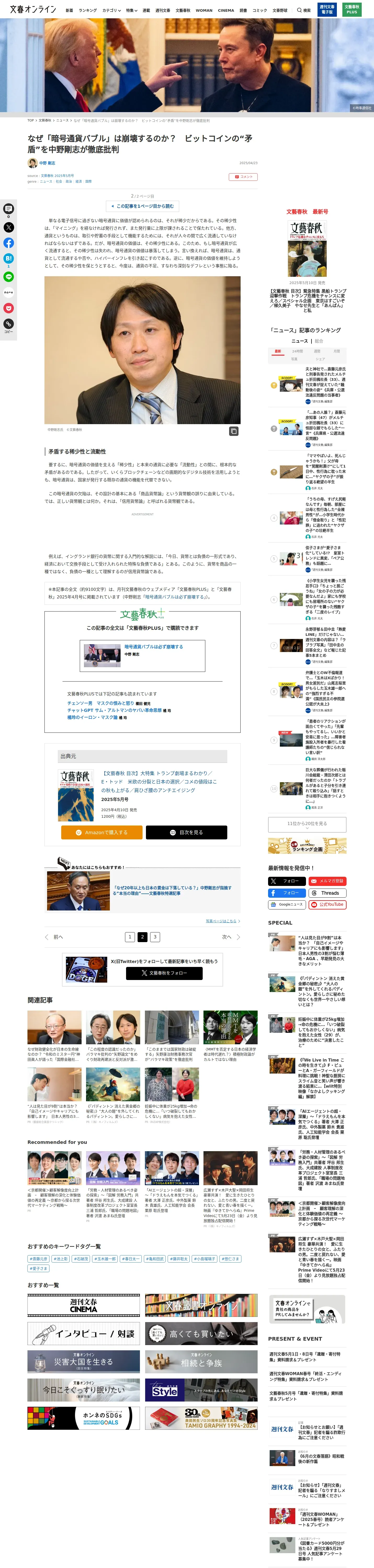374x1568 pixels.
Task: Open ホンネのSDGs banner
Action: (83, 1418)
